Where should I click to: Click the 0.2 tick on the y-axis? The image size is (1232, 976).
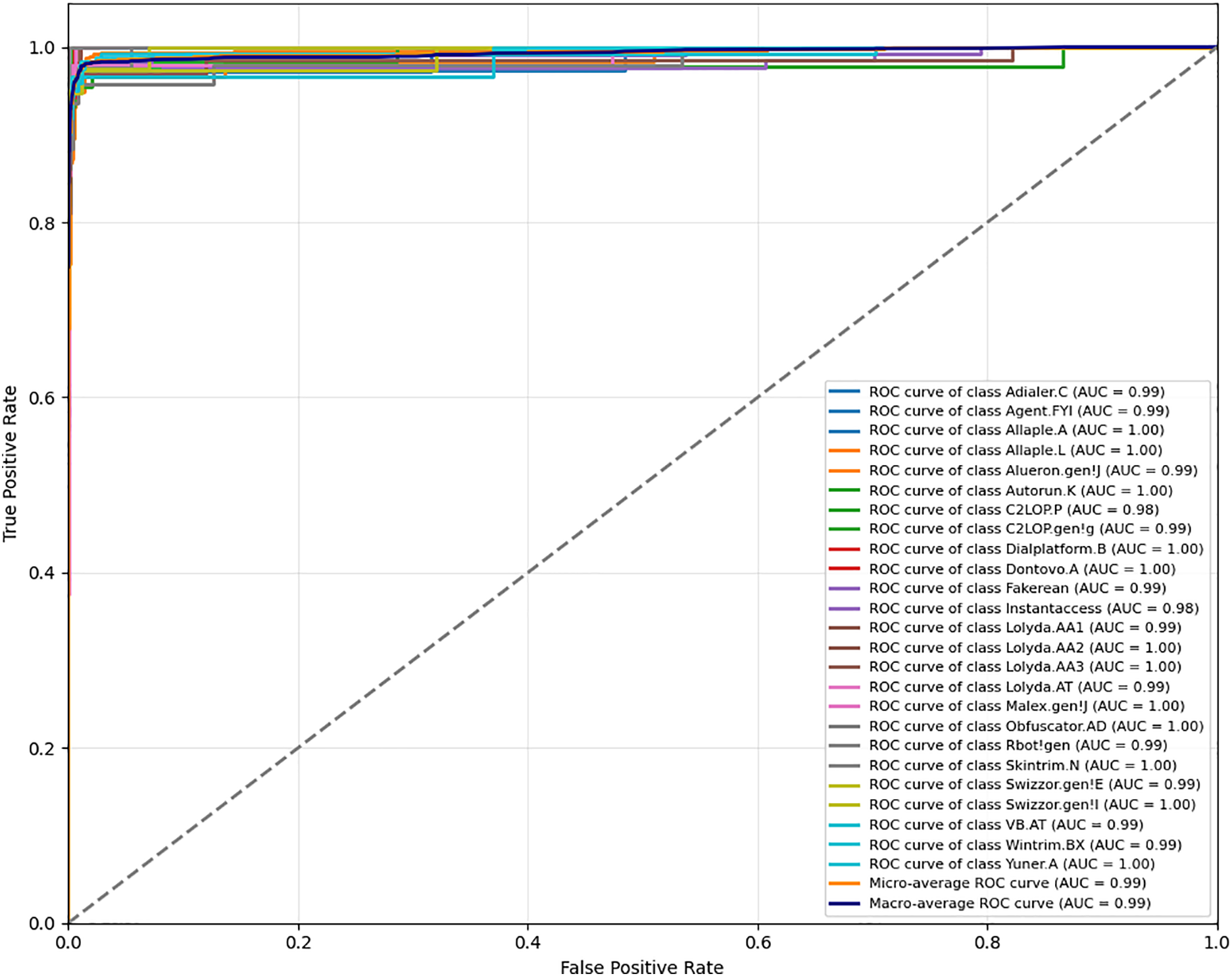(x=41, y=748)
